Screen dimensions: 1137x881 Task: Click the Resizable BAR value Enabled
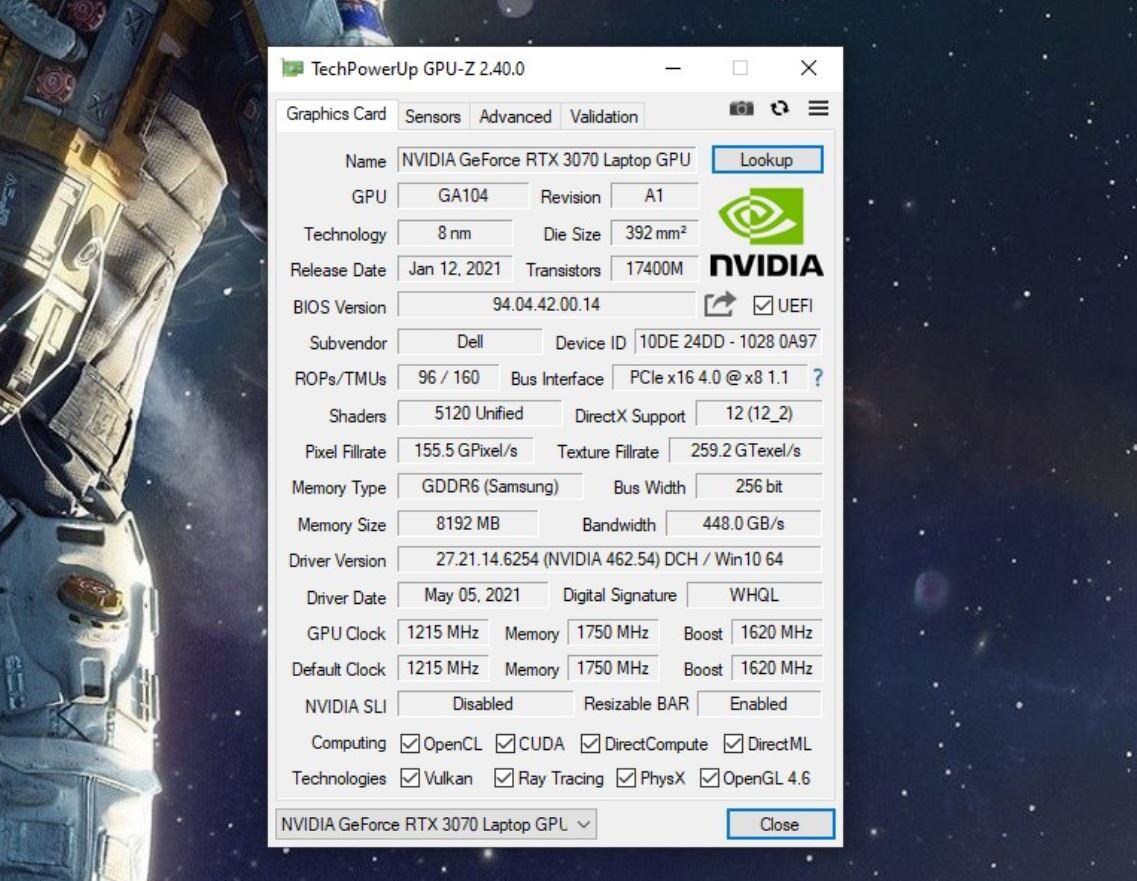pos(759,704)
